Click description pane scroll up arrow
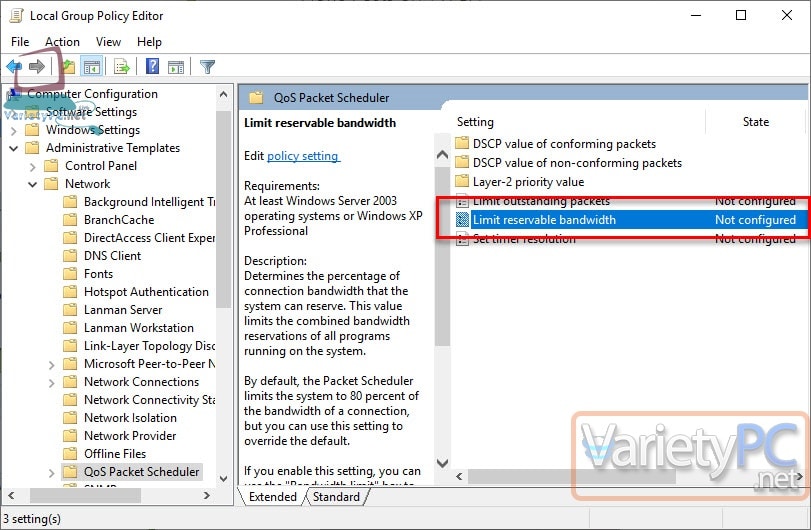The width and height of the screenshot is (811, 530). (443, 154)
